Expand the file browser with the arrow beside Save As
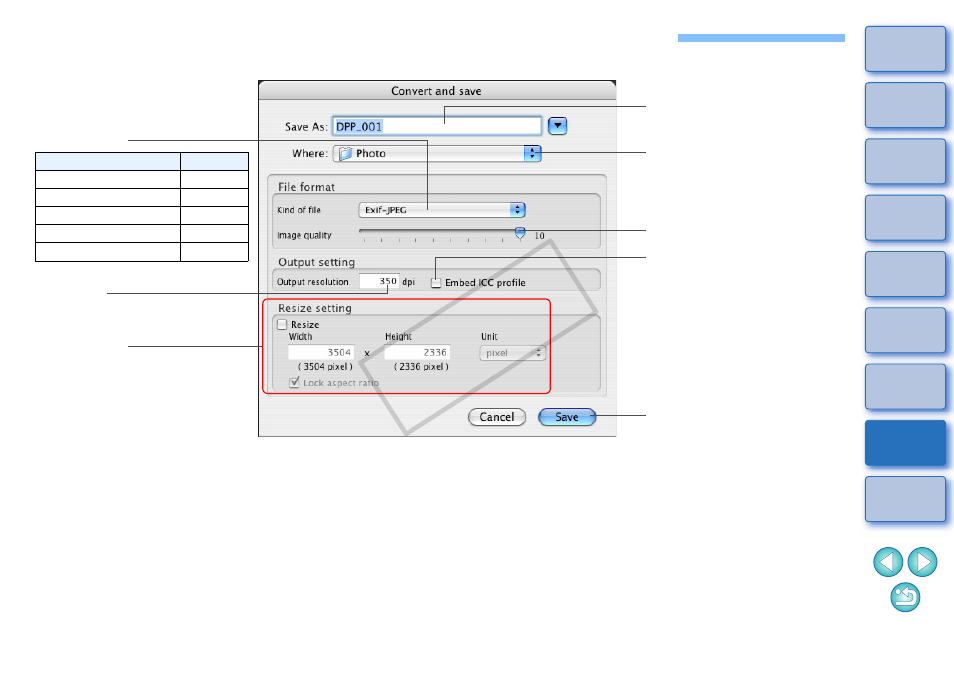The image size is (954, 674). click(x=557, y=126)
